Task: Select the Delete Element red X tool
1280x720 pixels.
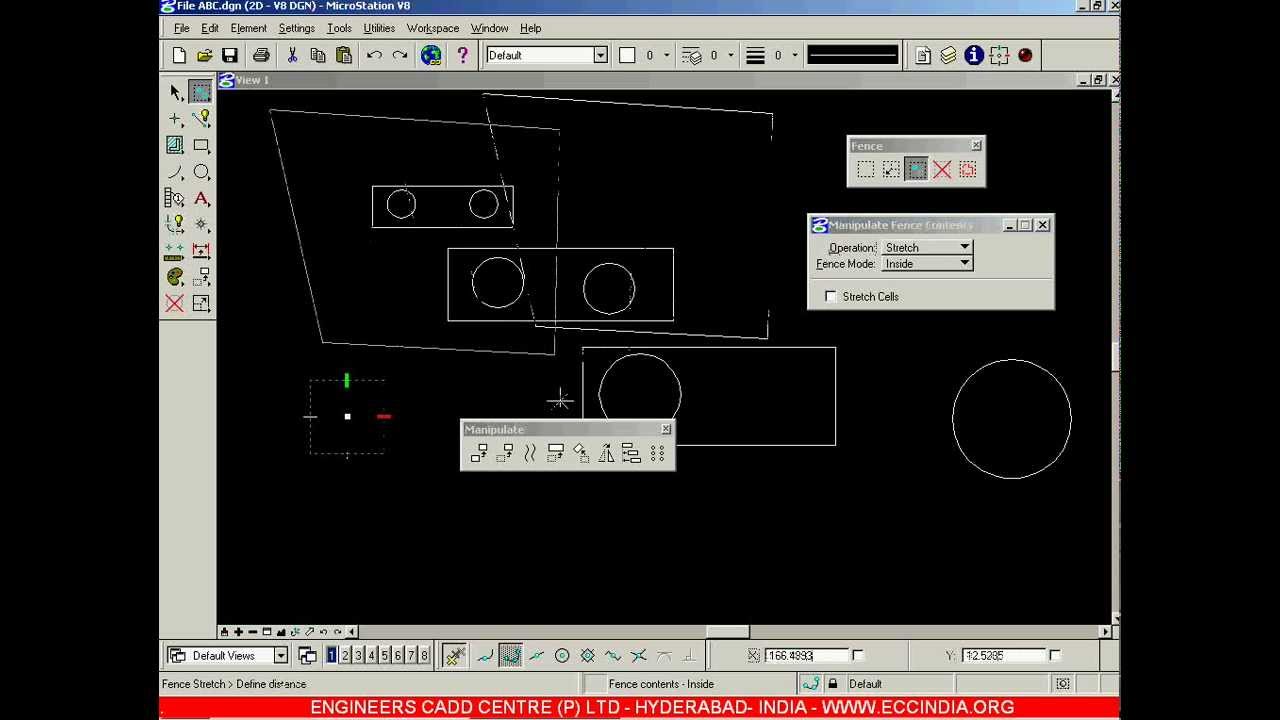Action: click(175, 303)
